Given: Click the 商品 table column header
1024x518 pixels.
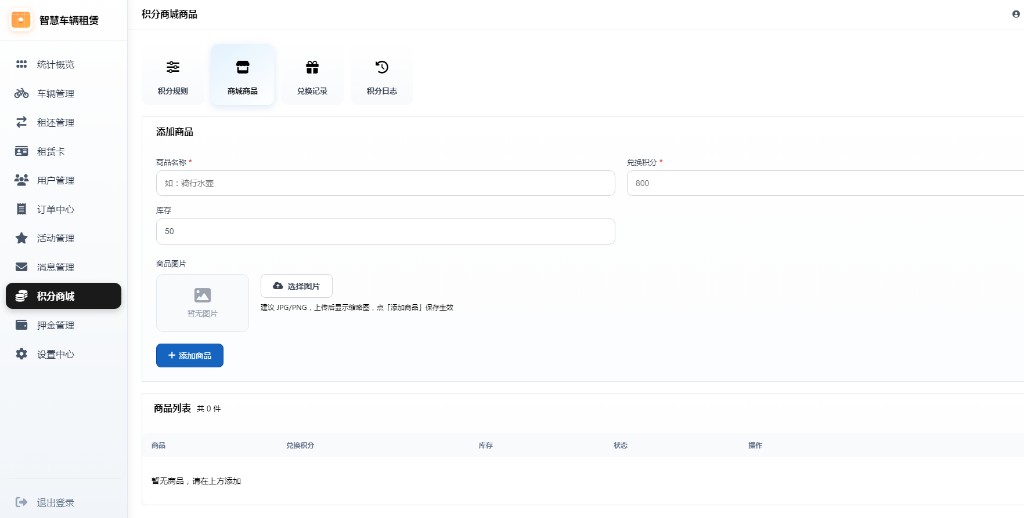Looking at the screenshot, I should tap(158, 445).
